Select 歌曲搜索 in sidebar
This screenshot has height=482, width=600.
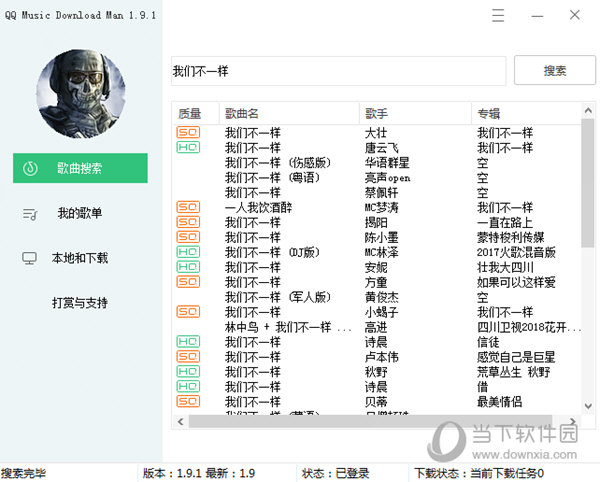pyautogui.click(x=80, y=168)
